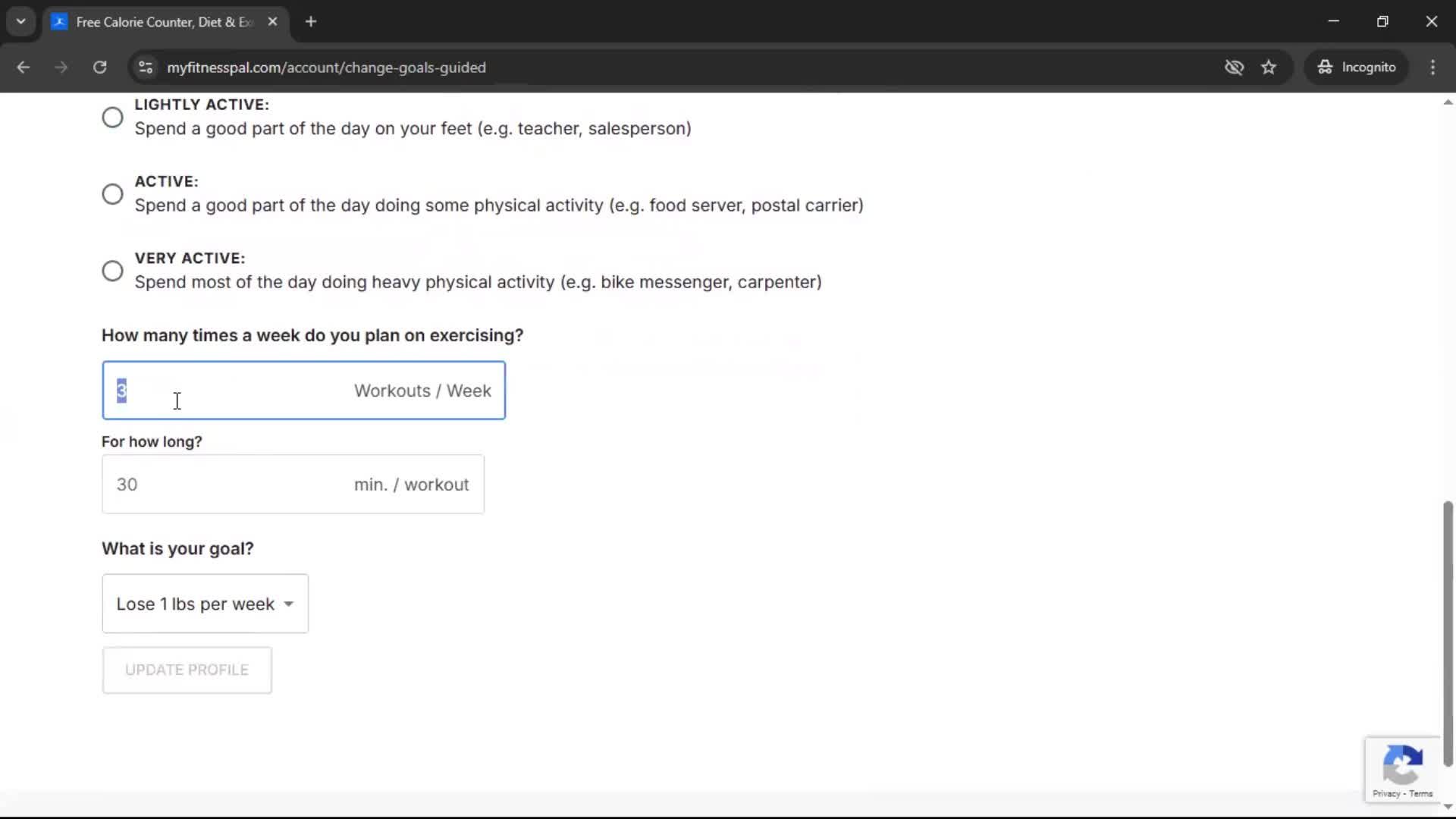Click the Active description text
The image size is (1456, 819).
pyautogui.click(x=499, y=206)
